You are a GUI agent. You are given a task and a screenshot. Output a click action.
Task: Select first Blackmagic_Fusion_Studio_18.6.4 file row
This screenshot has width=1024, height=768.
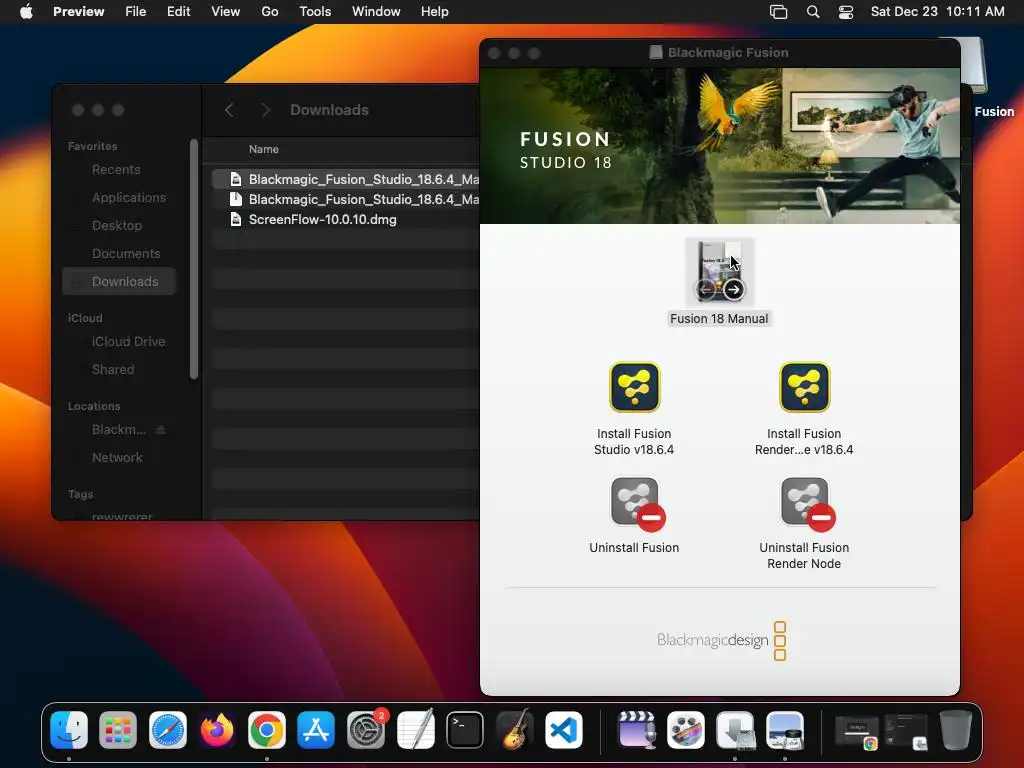pyautogui.click(x=346, y=179)
